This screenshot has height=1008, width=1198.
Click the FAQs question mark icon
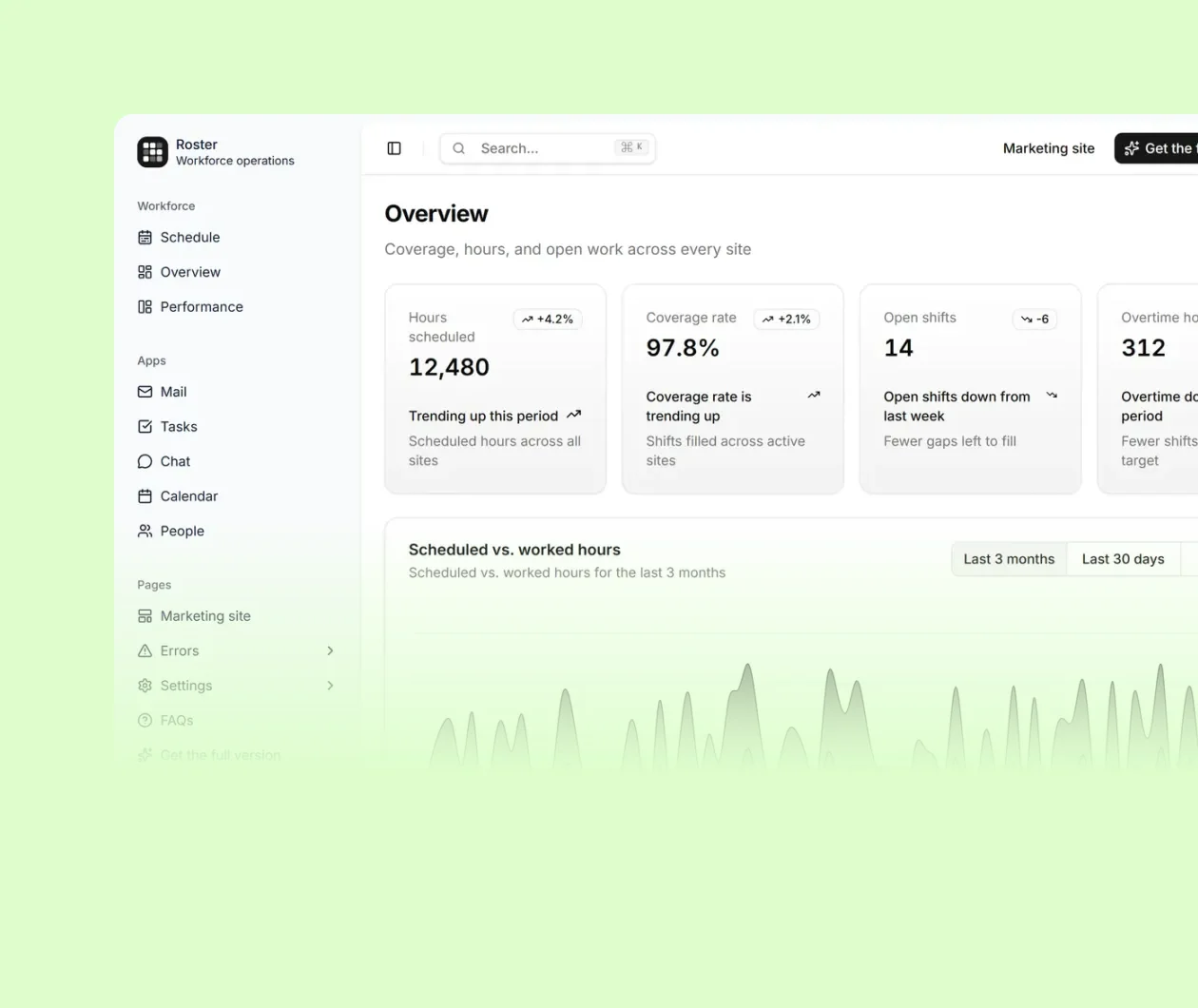[x=145, y=720]
